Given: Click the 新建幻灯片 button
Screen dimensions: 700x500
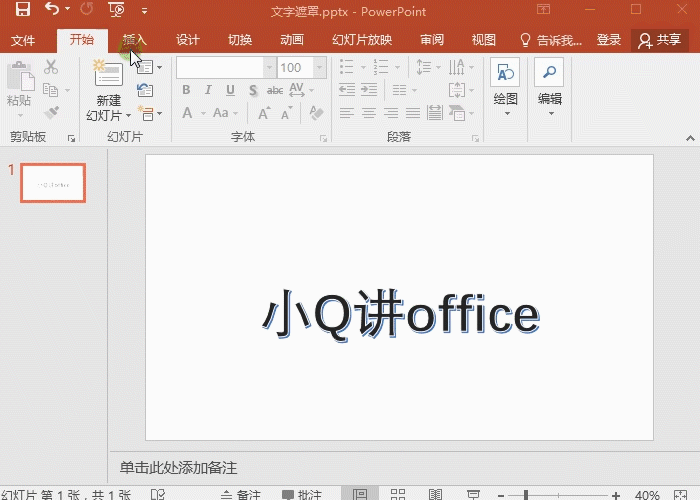Looking at the screenshot, I should (108, 91).
